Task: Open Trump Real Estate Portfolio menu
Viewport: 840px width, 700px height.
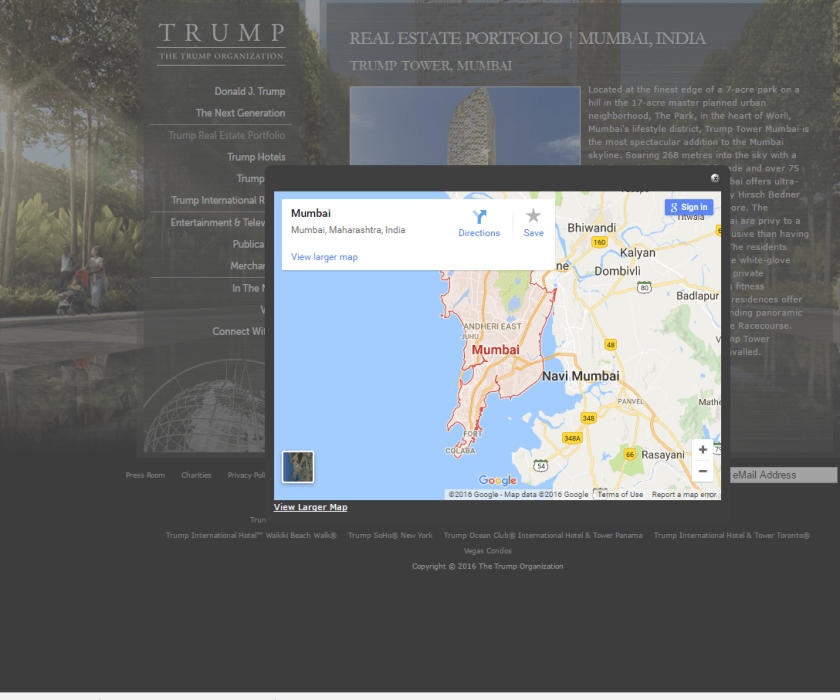Action: (226, 135)
